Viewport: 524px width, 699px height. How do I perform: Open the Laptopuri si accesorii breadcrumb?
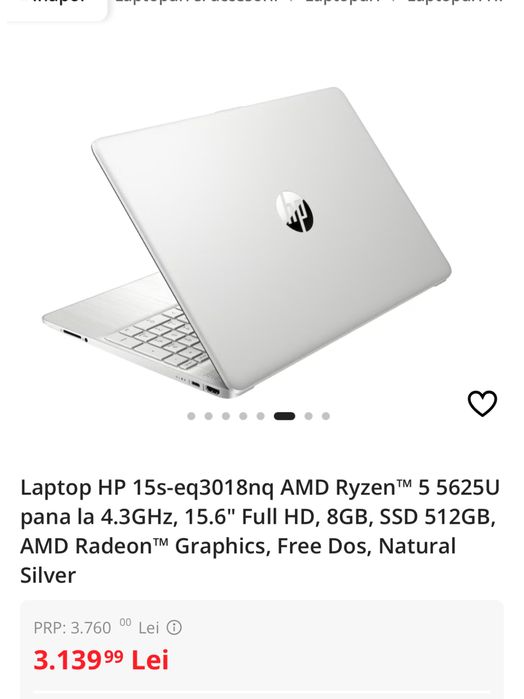click(196, 2)
